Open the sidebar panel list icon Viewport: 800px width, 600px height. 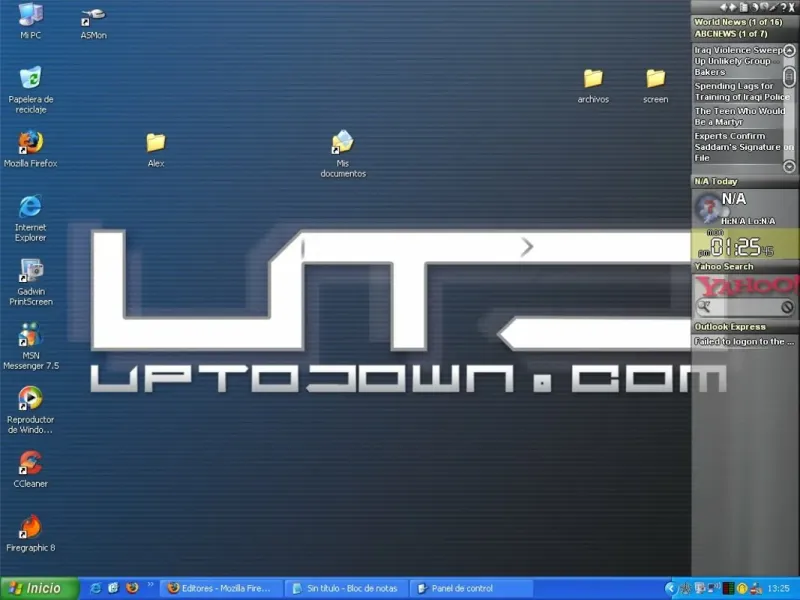(744, 7)
